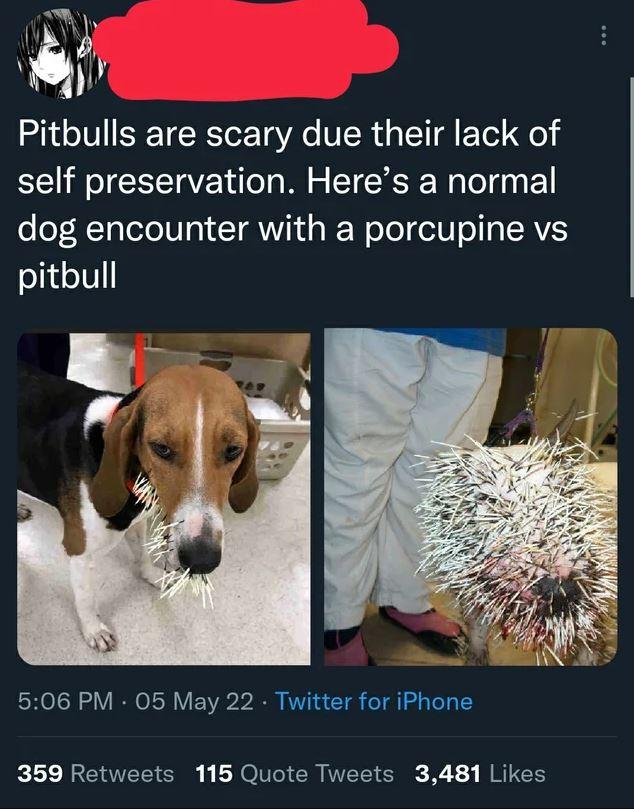Click the word "normal" in the tweet

(x=502, y=182)
